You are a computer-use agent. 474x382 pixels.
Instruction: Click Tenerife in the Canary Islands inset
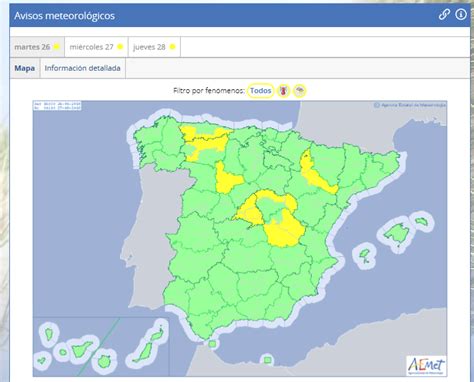81,349
